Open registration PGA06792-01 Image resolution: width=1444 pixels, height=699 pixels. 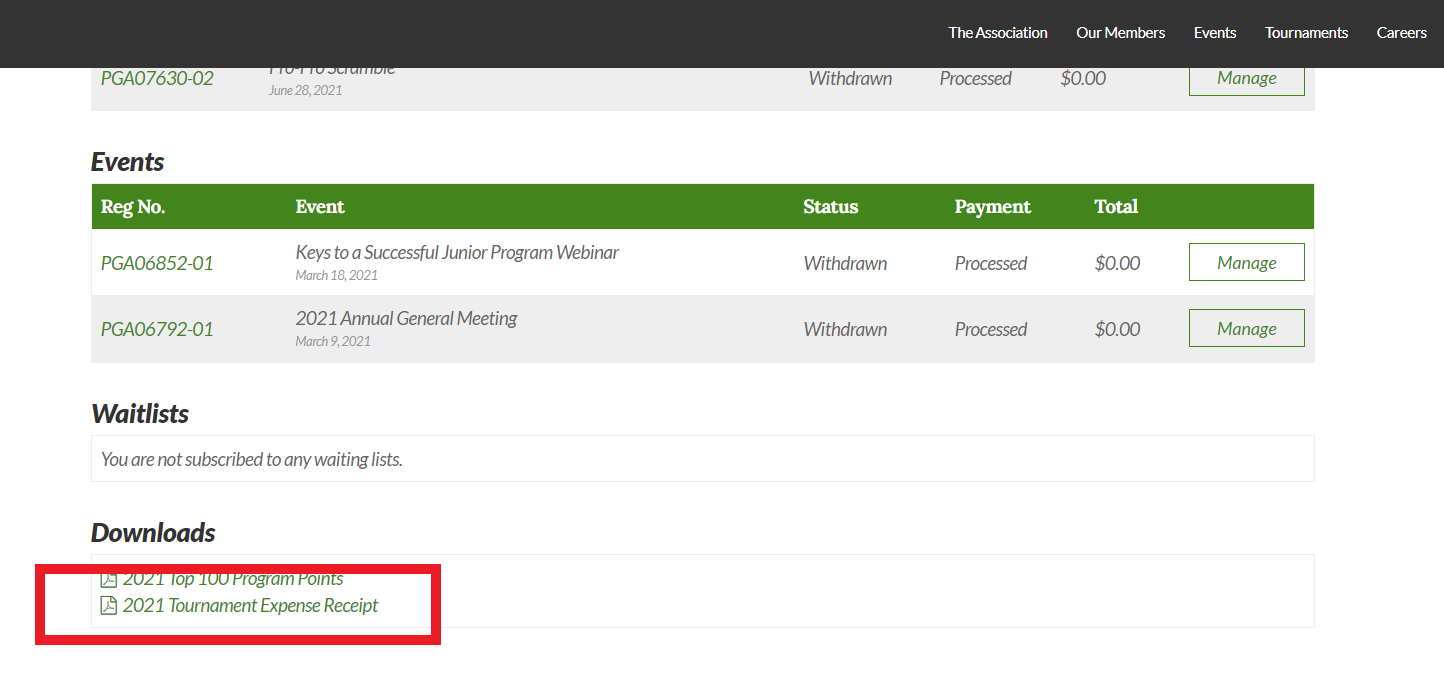pos(157,329)
